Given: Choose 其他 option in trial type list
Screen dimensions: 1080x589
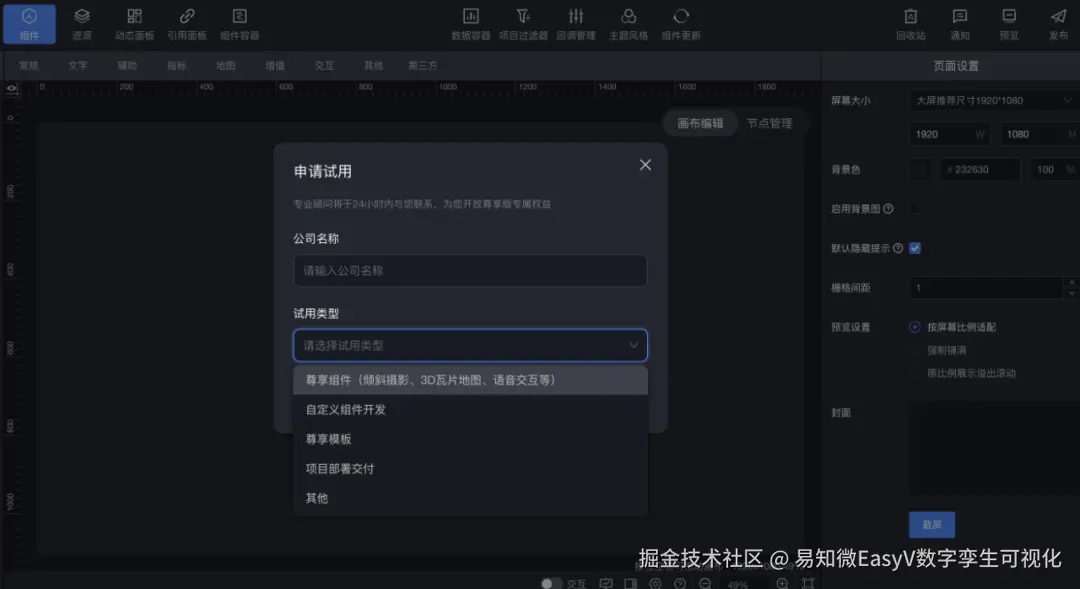Looking at the screenshot, I should pos(470,498).
